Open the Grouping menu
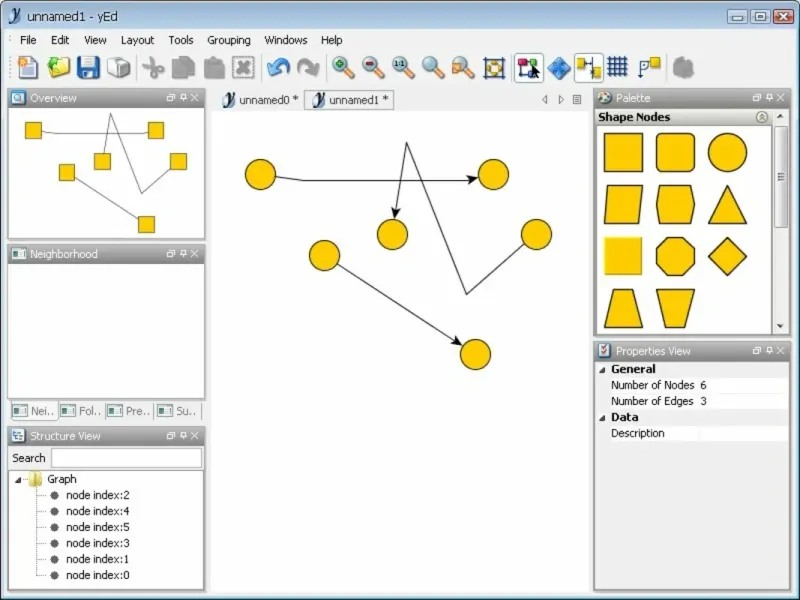The height and width of the screenshot is (600, 800). point(229,40)
